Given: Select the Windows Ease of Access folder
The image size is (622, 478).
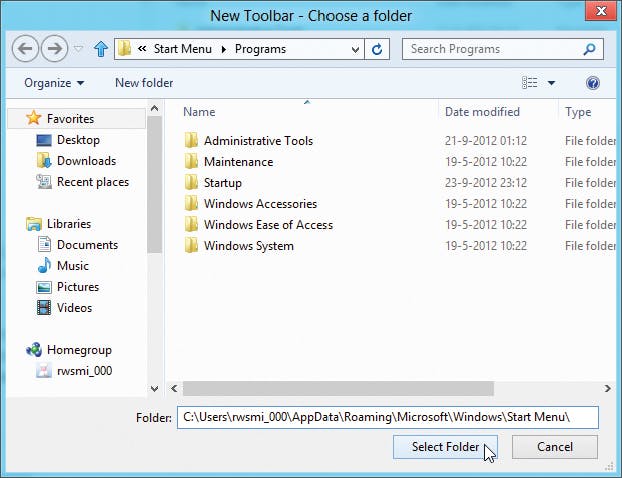Looking at the screenshot, I should [x=268, y=225].
